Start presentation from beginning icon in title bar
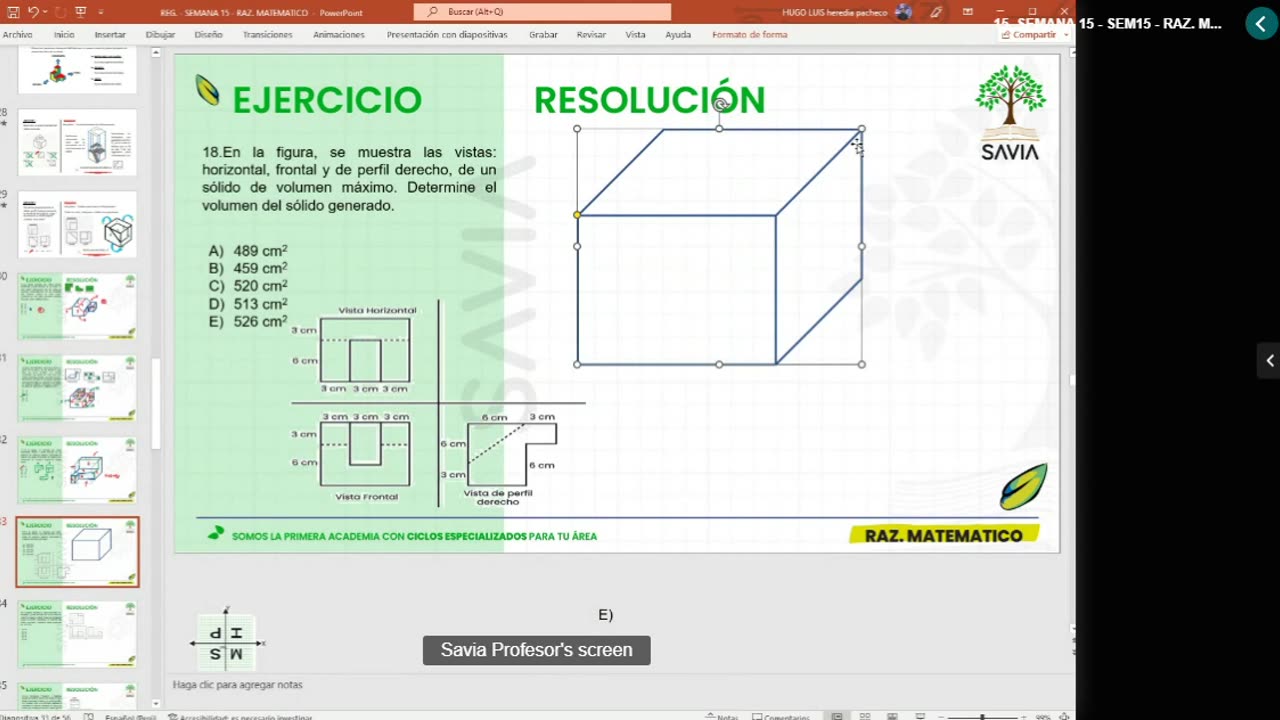This screenshot has width=1280, height=720. pos(80,12)
